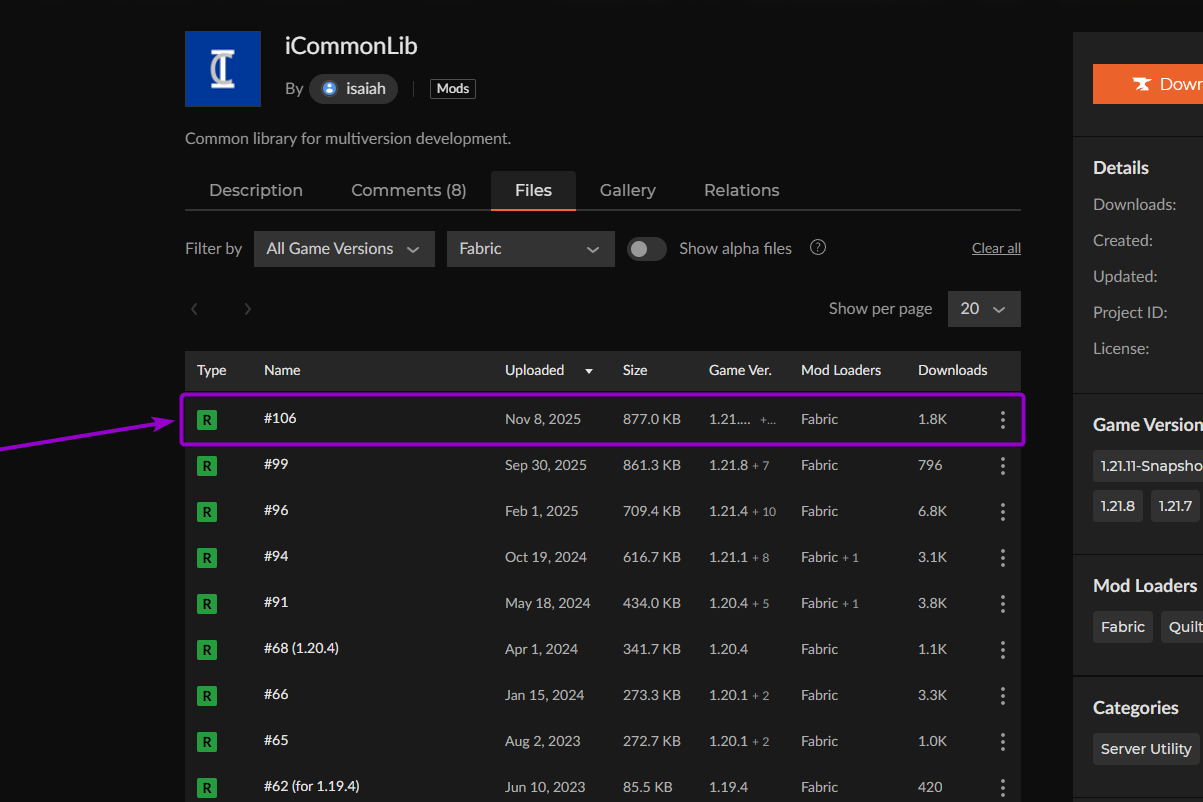Click the release type badge for #96
The height and width of the screenshot is (802, 1203).
point(207,512)
